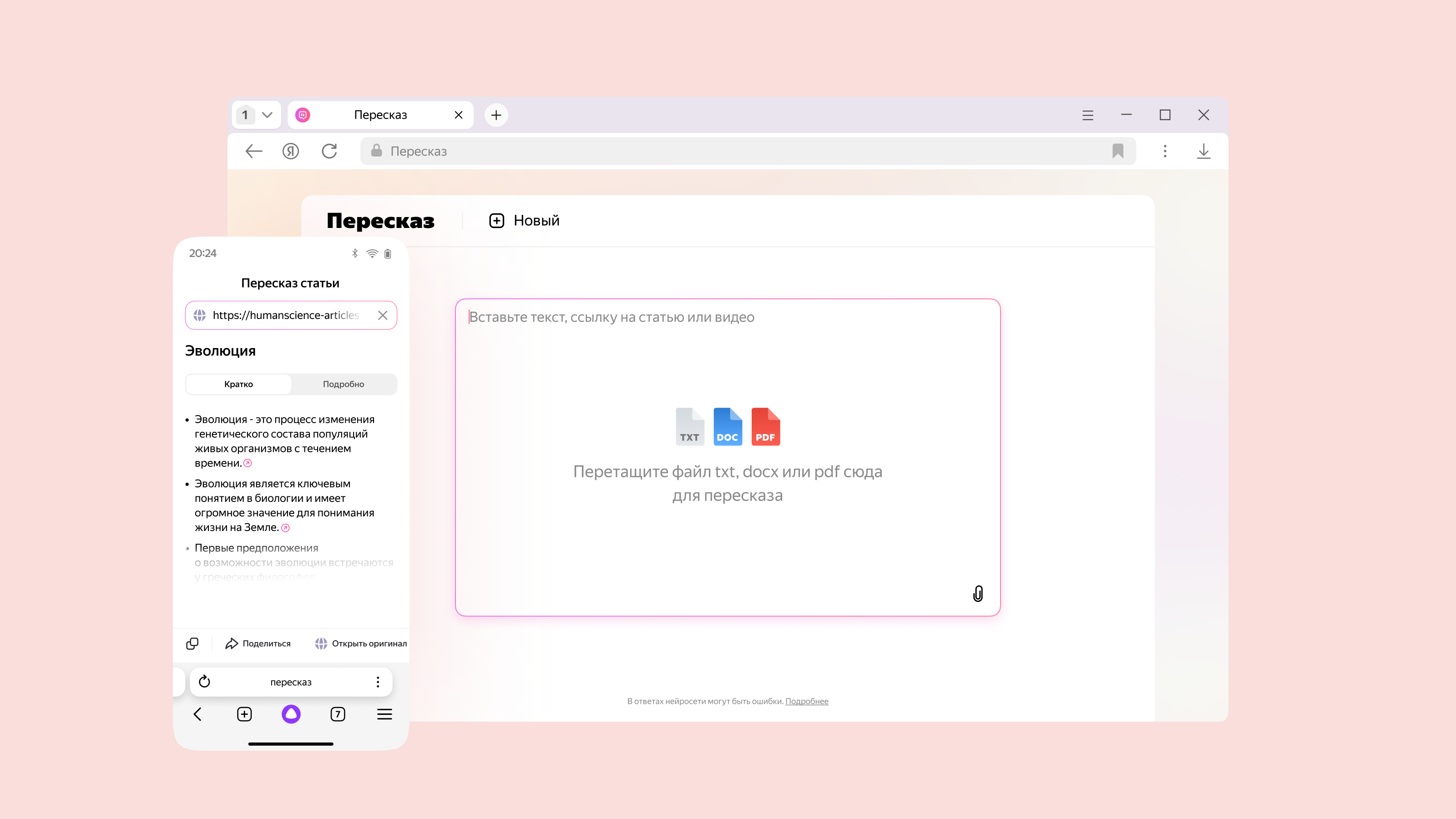Click the Yandex home icon in toolbar
The width and height of the screenshot is (1456, 819).
pos(291,151)
